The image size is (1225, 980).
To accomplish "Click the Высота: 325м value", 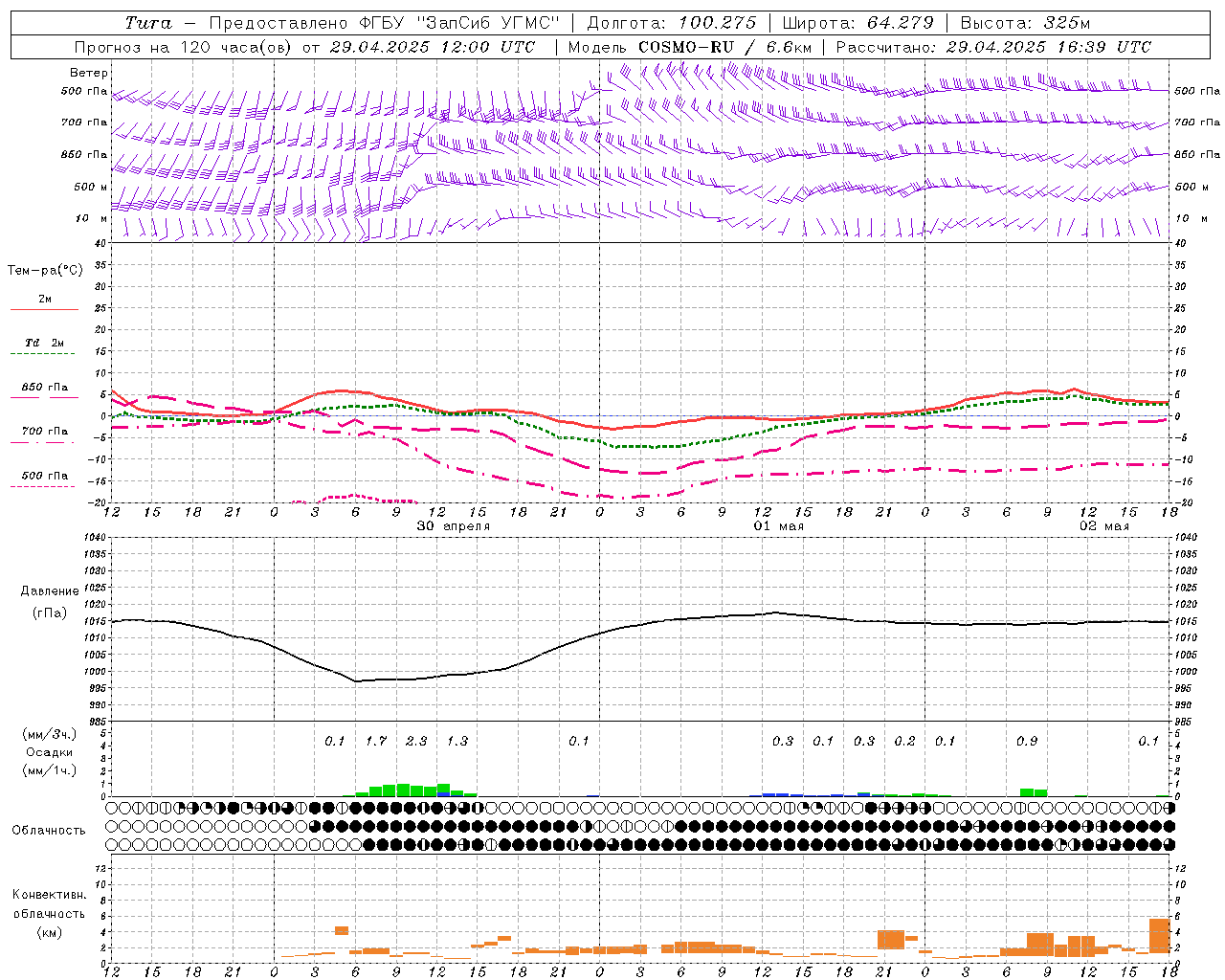I will (x=1025, y=23).
